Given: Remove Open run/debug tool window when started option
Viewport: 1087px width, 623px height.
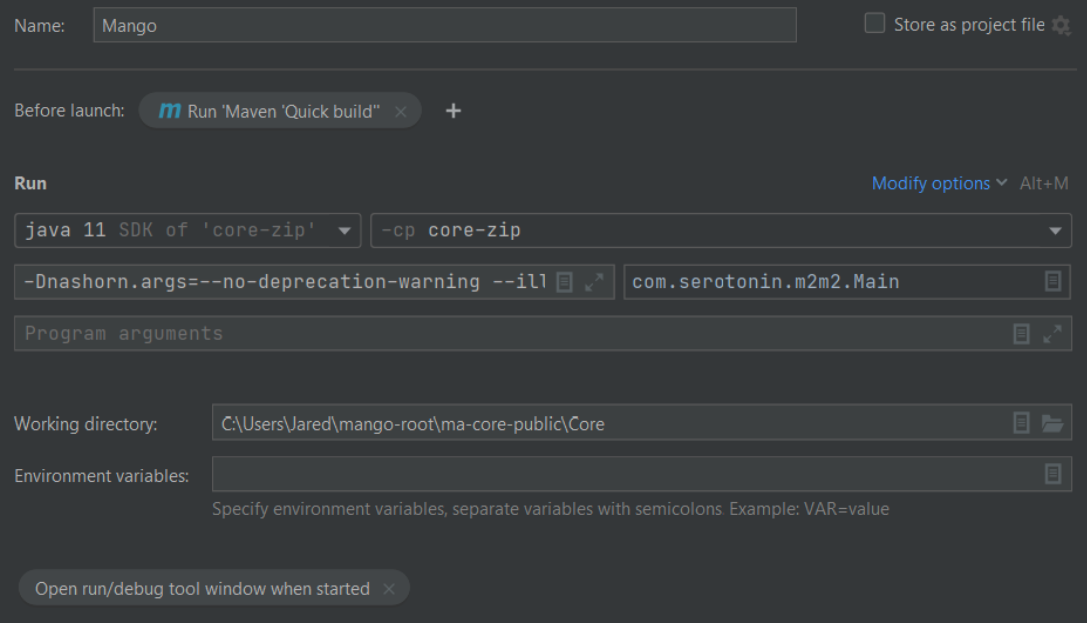Looking at the screenshot, I should coord(389,589).
